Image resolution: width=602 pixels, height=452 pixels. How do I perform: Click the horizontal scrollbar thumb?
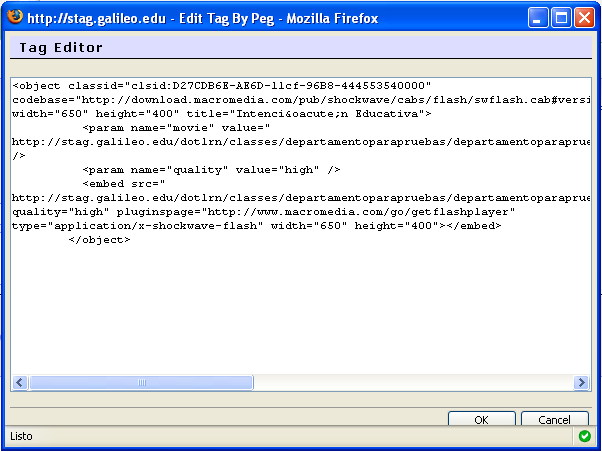point(141,382)
